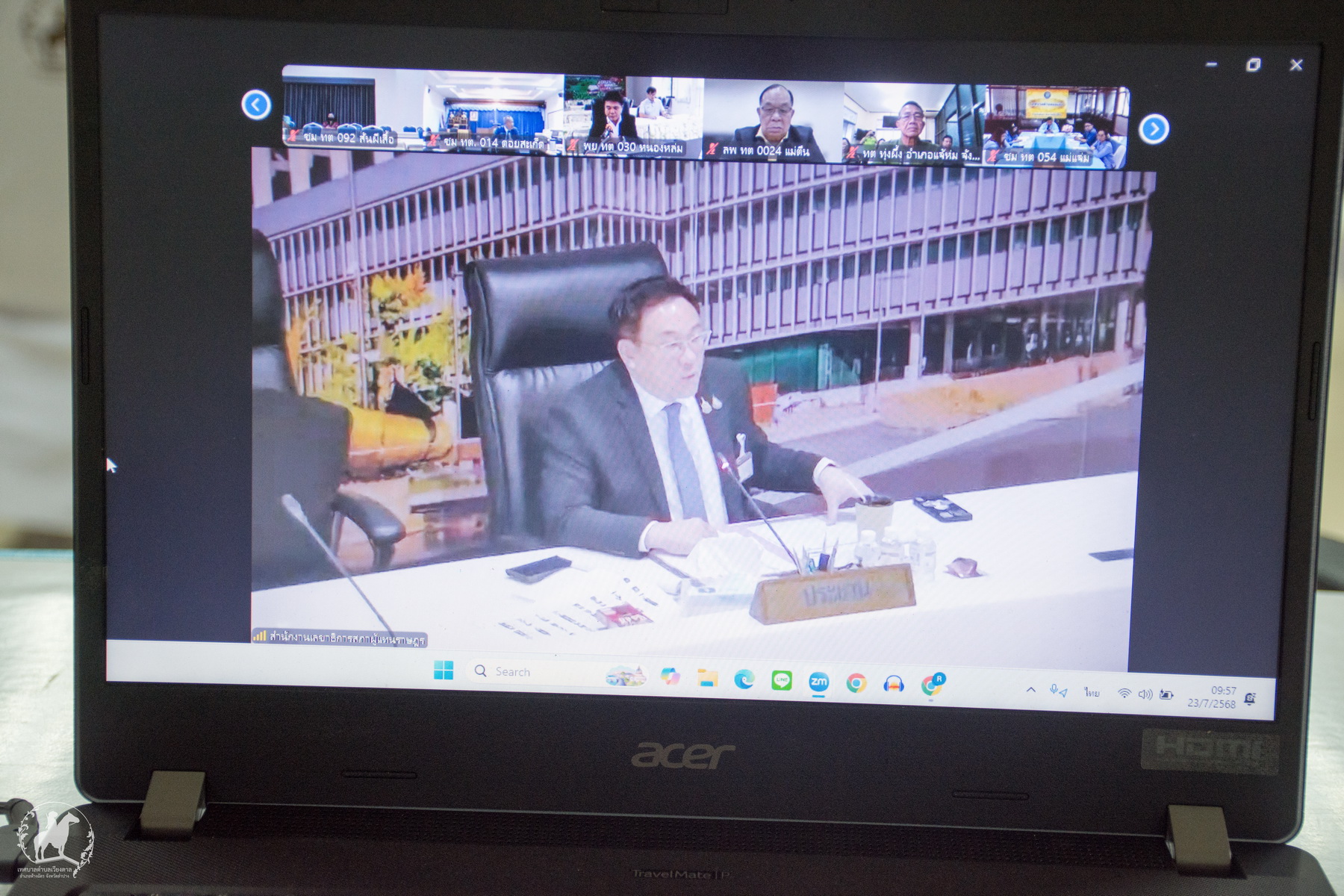The height and width of the screenshot is (896, 1344).
Task: Click speaker name label สำนักงานเลขาธิการสภาผู้แทนราษฎร
Action: [x=347, y=639]
